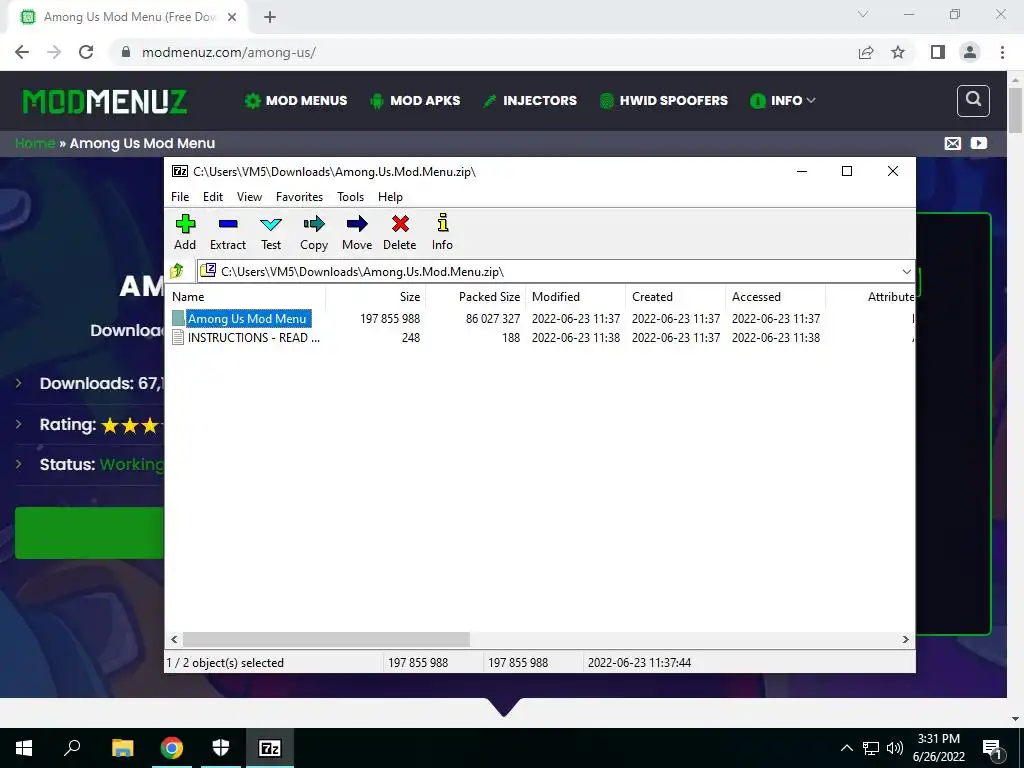Click the Home breadcrumb link
Image resolution: width=1024 pixels, height=768 pixels.
(x=35, y=144)
